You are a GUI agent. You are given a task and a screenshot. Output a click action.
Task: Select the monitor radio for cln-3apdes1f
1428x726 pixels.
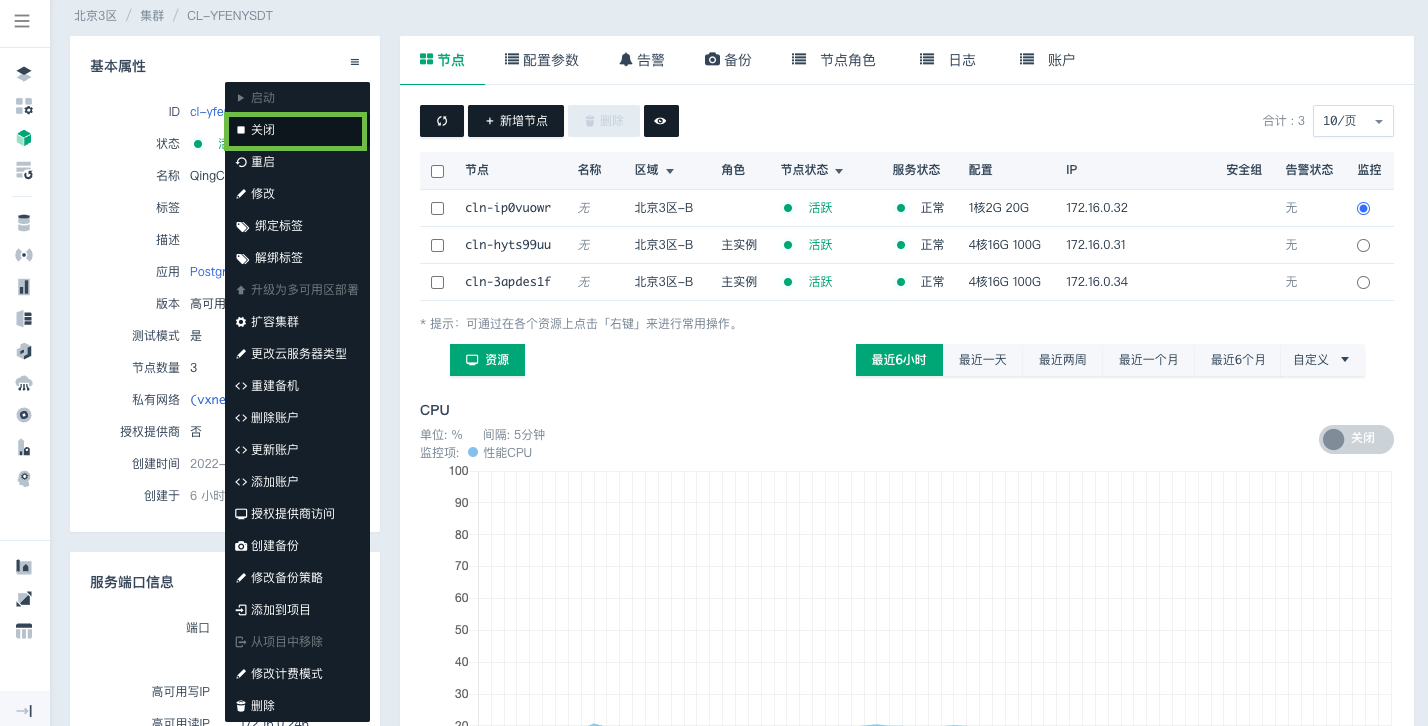(1363, 282)
